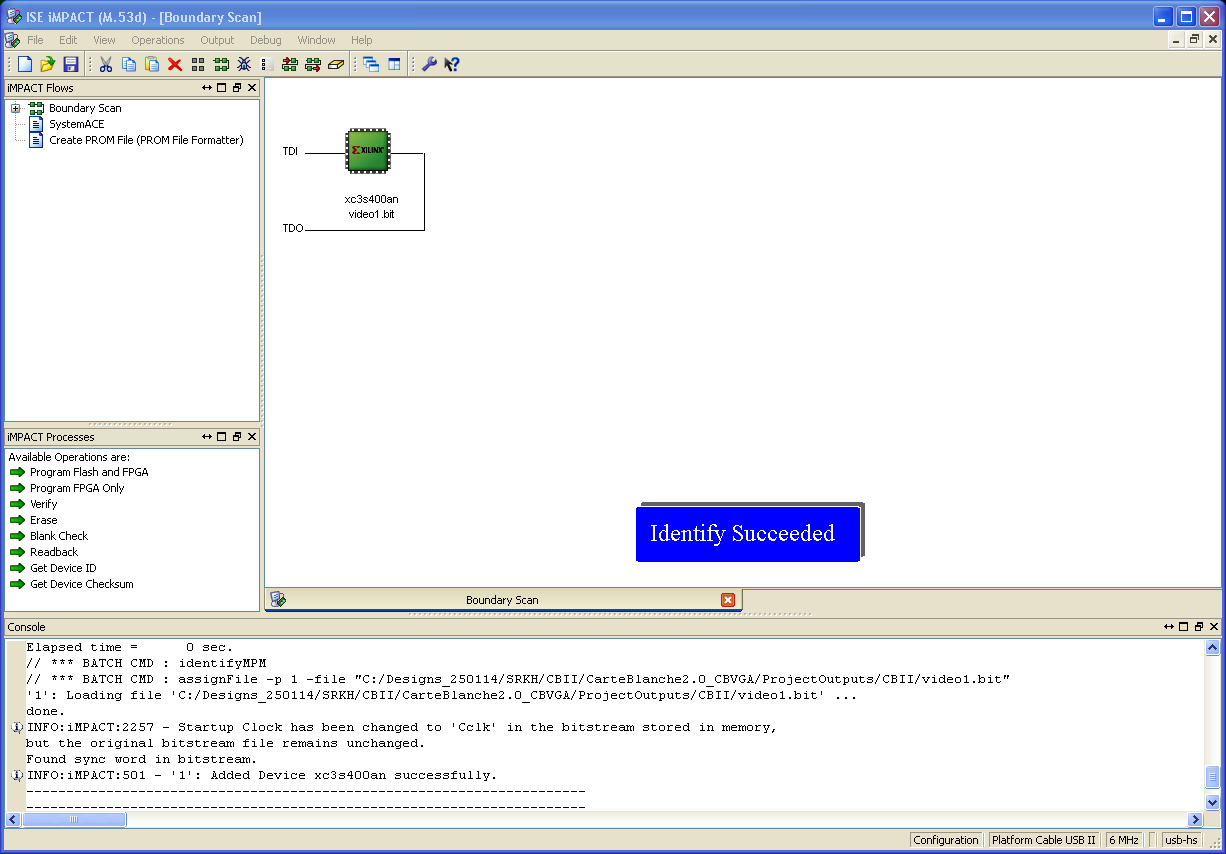This screenshot has height=854, width=1226.
Task: Click the green chain icon with left-pointing red arrow
Action: pos(290,64)
